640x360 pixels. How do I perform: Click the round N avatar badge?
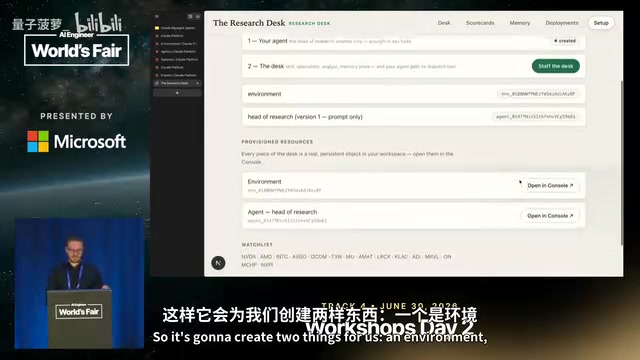pos(218,263)
